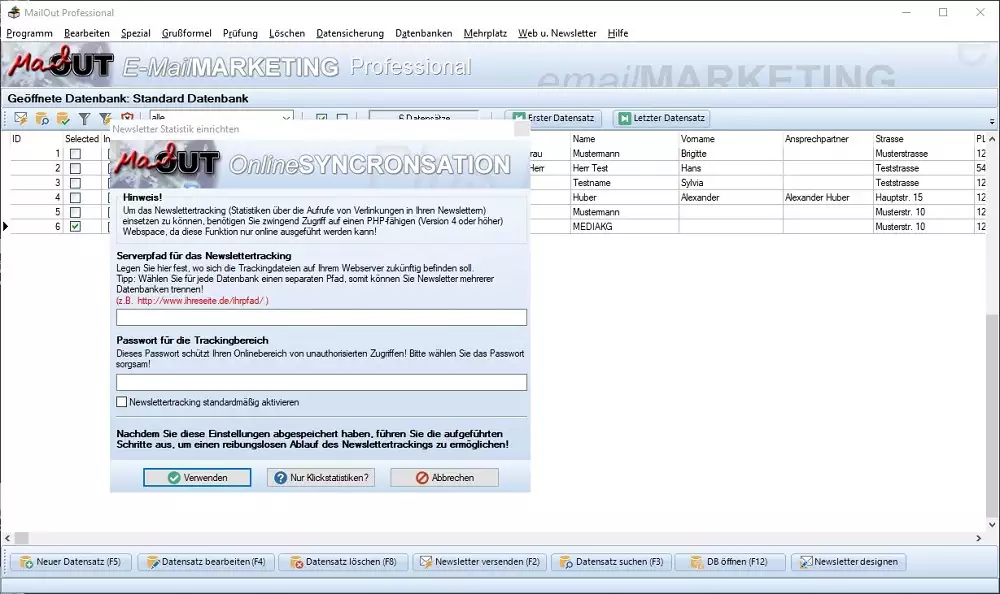
Task: Click DB öffnen (F12) button
Action: coord(728,562)
